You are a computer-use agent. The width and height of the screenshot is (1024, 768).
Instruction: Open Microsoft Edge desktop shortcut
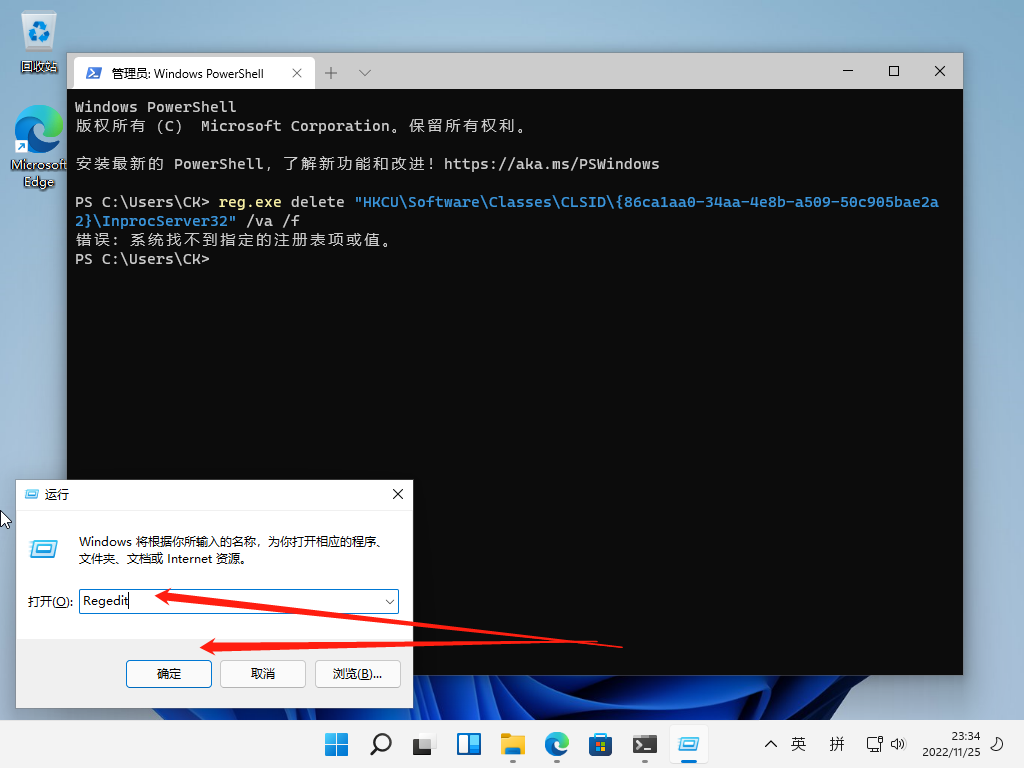pyautogui.click(x=39, y=146)
